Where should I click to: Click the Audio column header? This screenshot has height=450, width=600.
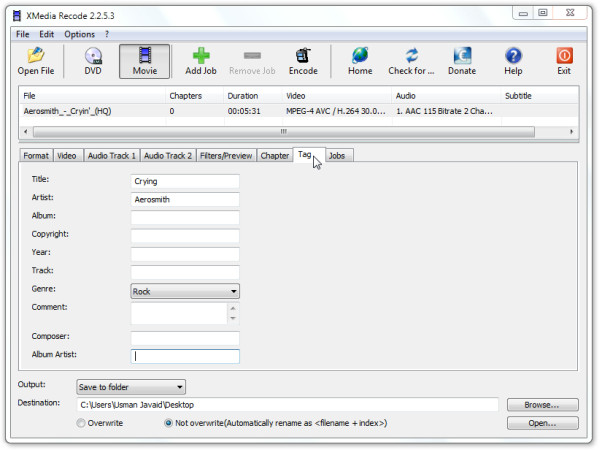[x=447, y=96]
